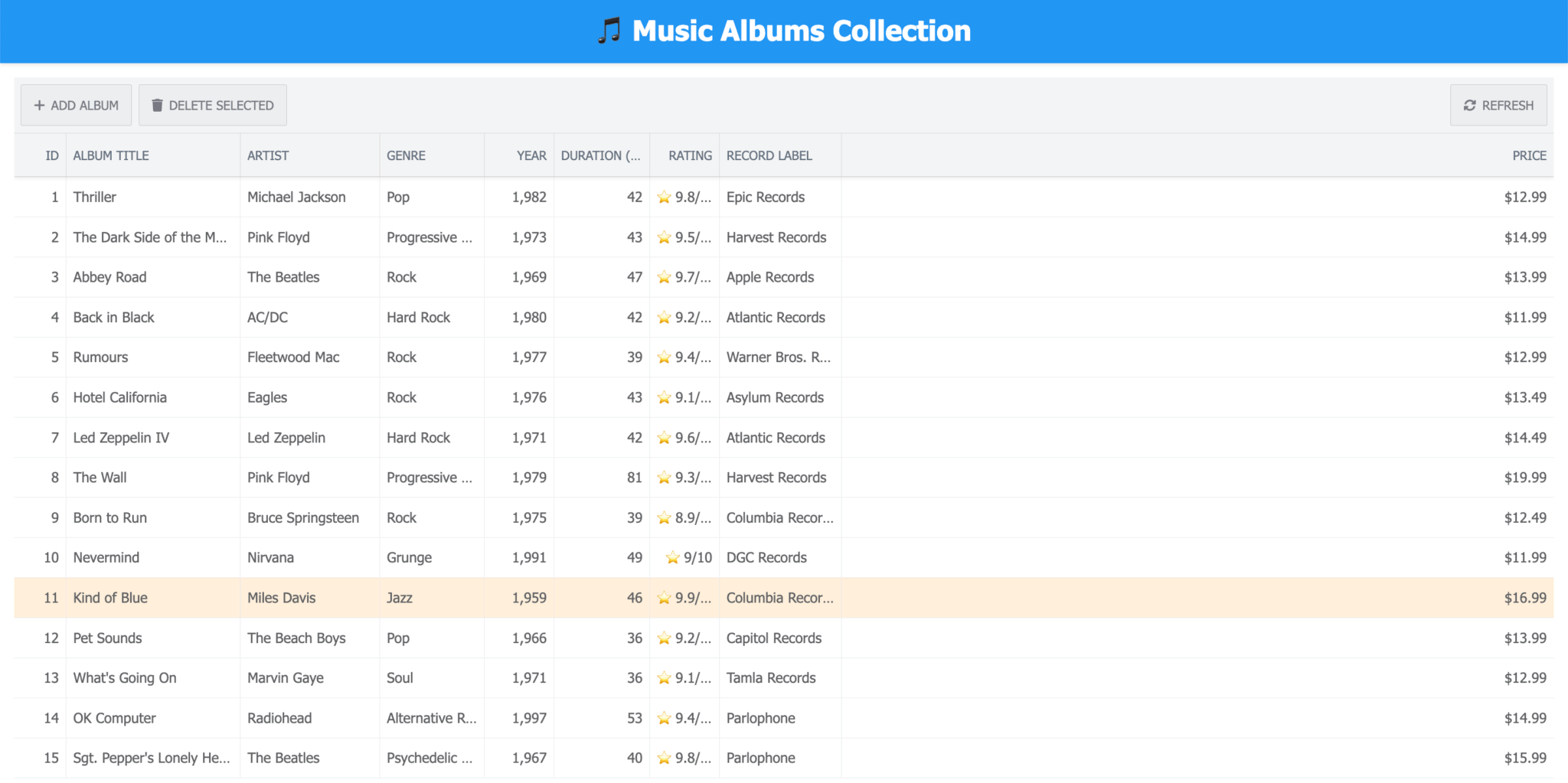Select Sgt. Pepper's Lonely He... cell
Screen dimensions: 1568x783
(153, 759)
